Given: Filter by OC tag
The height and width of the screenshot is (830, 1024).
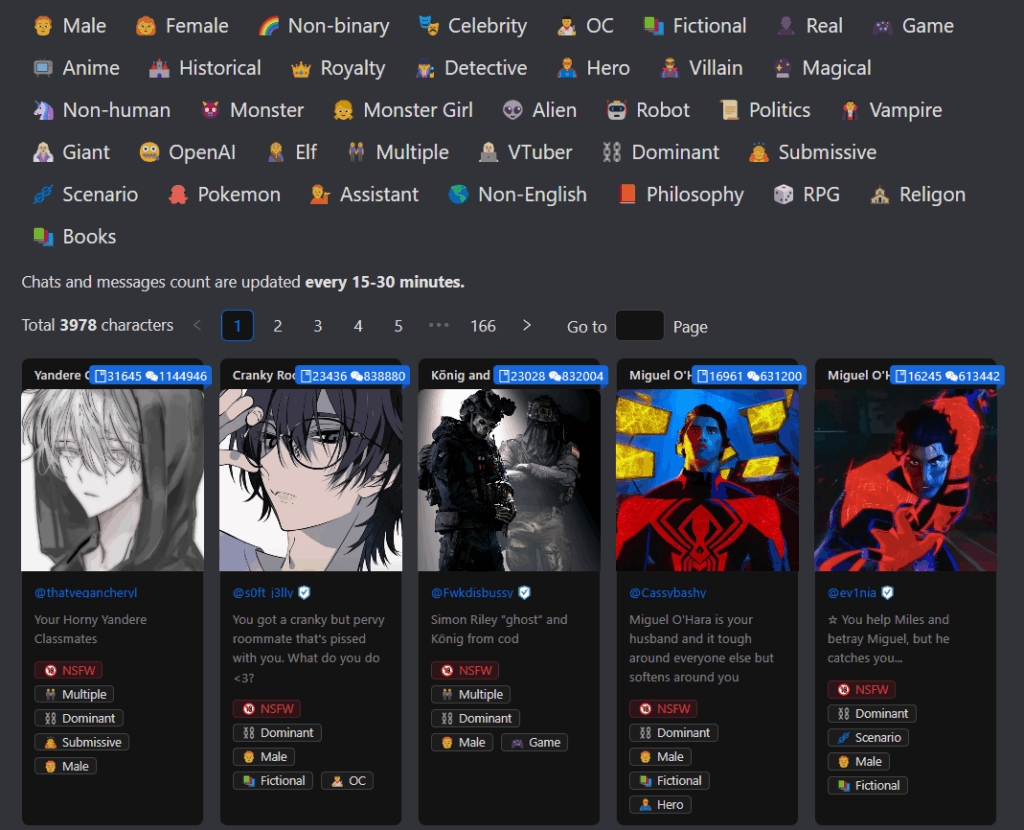Looking at the screenshot, I should point(585,26).
